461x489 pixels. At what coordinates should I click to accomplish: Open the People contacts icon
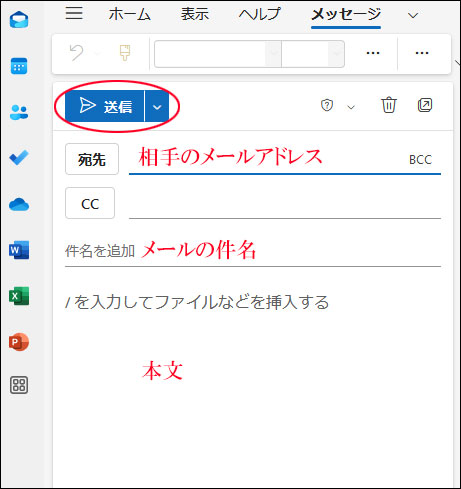(x=19, y=112)
